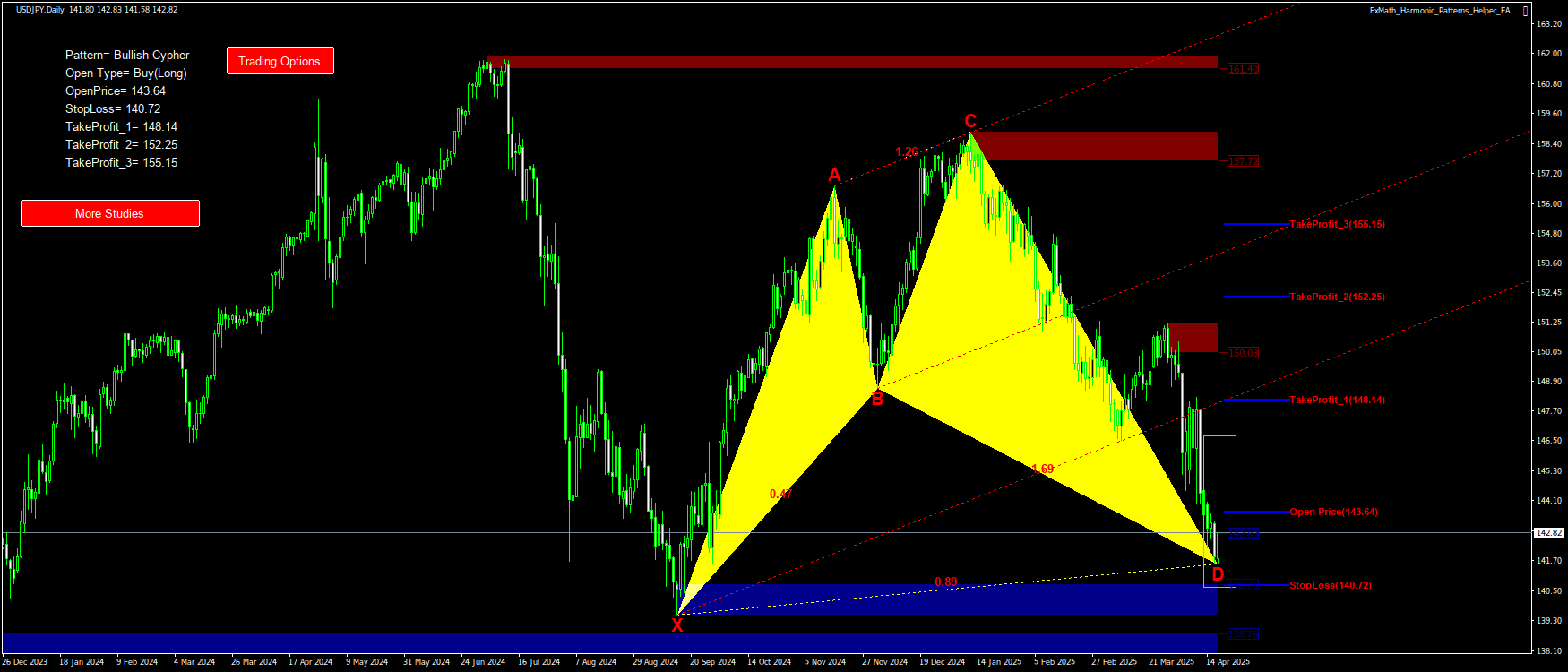Click the TakeProfit_2(152.25) level label
1568x672 pixels.
pyautogui.click(x=1337, y=297)
